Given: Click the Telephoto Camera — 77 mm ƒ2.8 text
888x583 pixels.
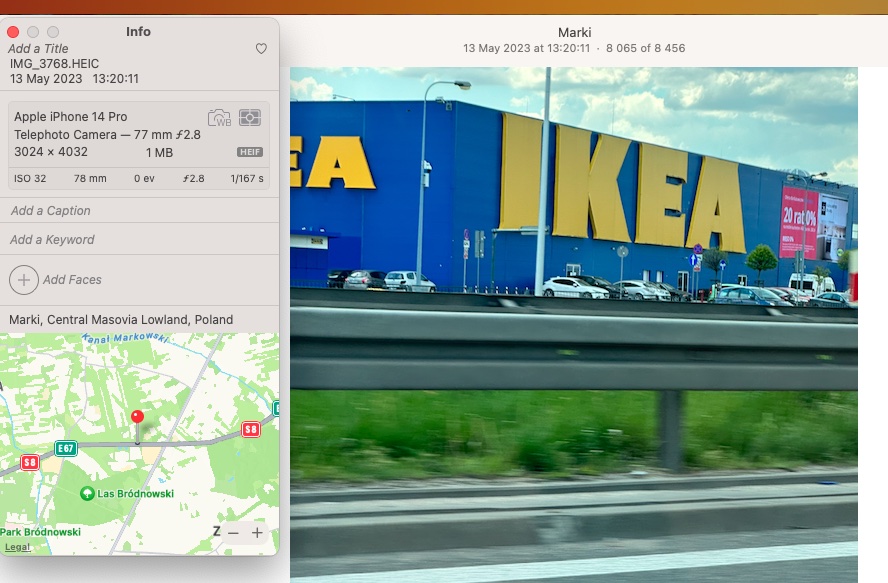Looking at the screenshot, I should coord(107,135).
